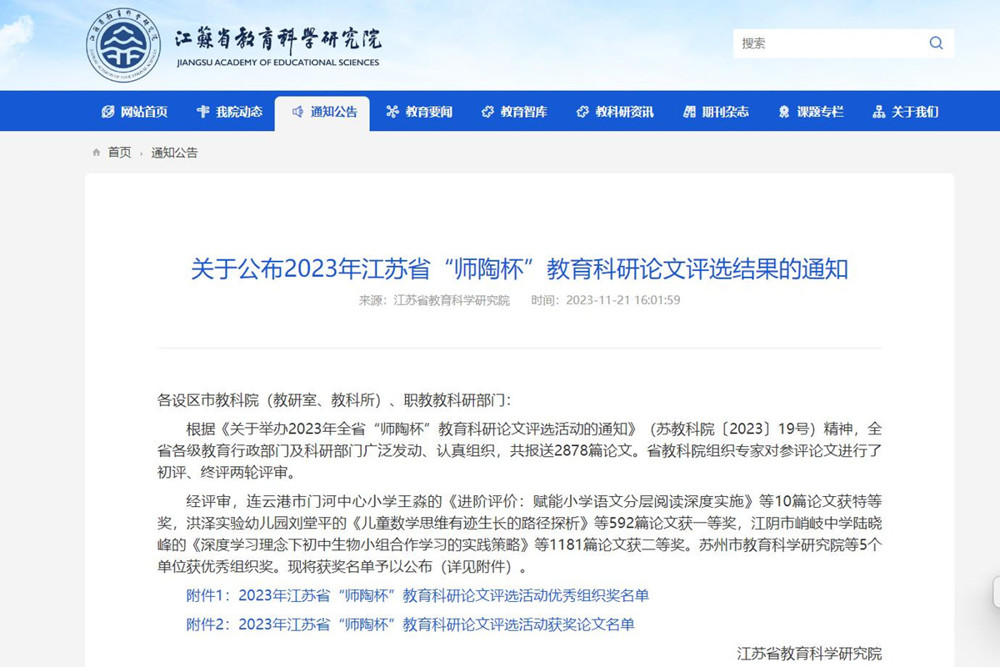This screenshot has width=1000, height=667.
Task: Click the signature 江苏省教育科学研究院 at bottom right
Action: (809, 654)
